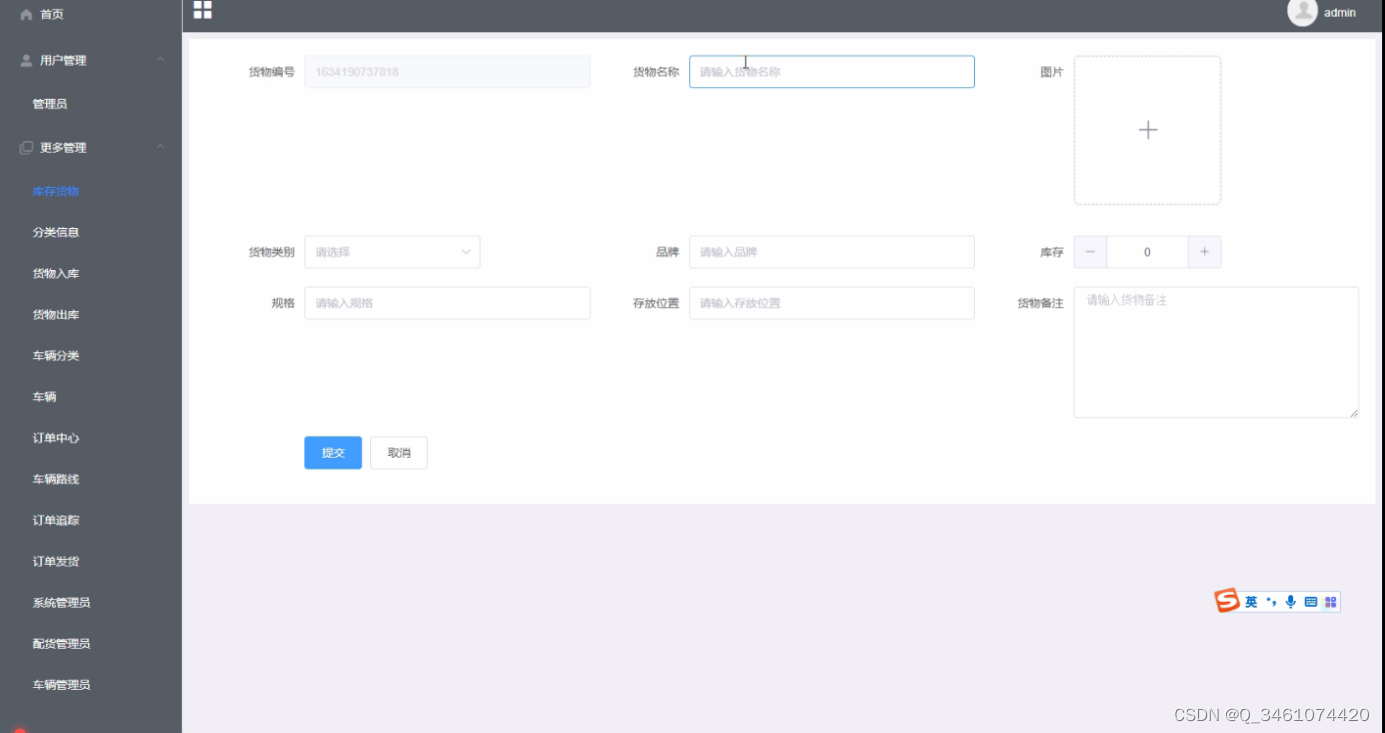This screenshot has width=1385, height=733.
Task: Toggle the 英 language mode indicator
Action: click(1251, 602)
